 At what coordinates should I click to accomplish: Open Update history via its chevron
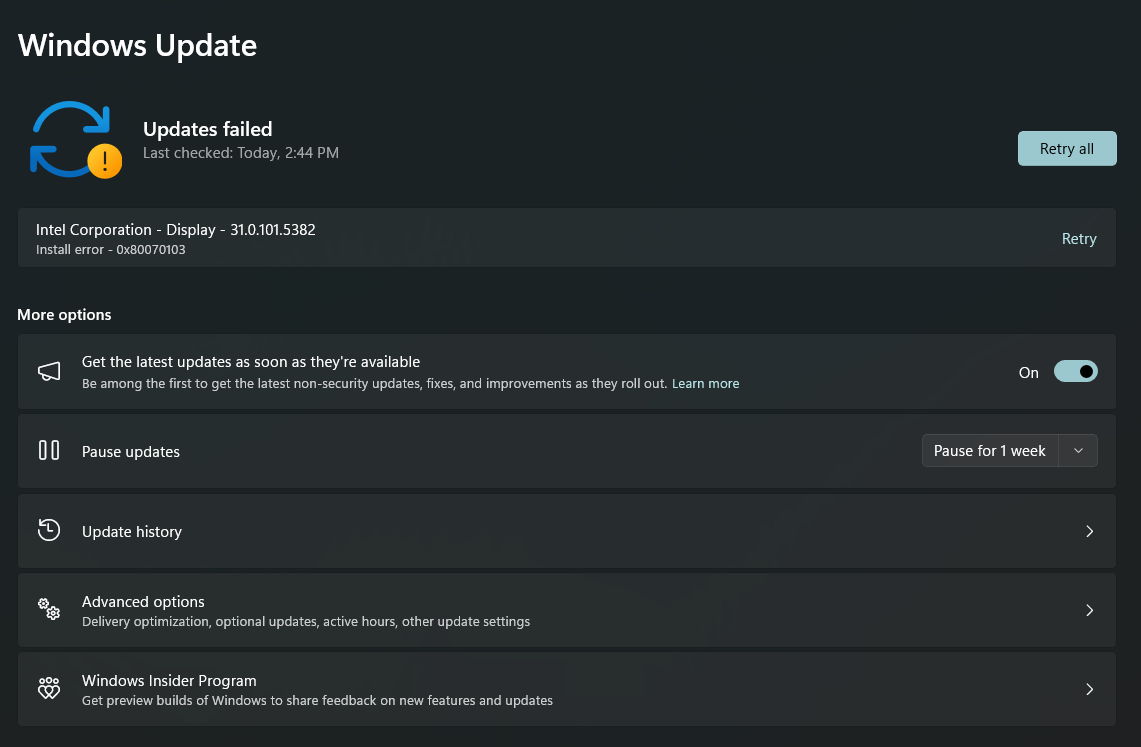point(1089,531)
